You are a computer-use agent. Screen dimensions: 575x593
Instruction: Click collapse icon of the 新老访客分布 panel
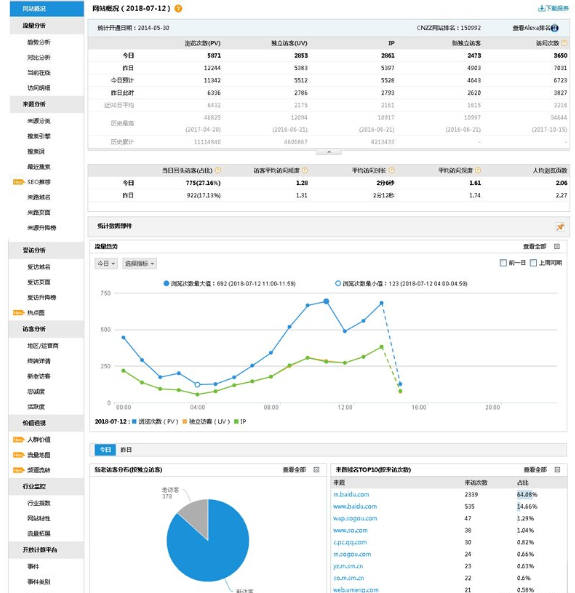click(316, 470)
